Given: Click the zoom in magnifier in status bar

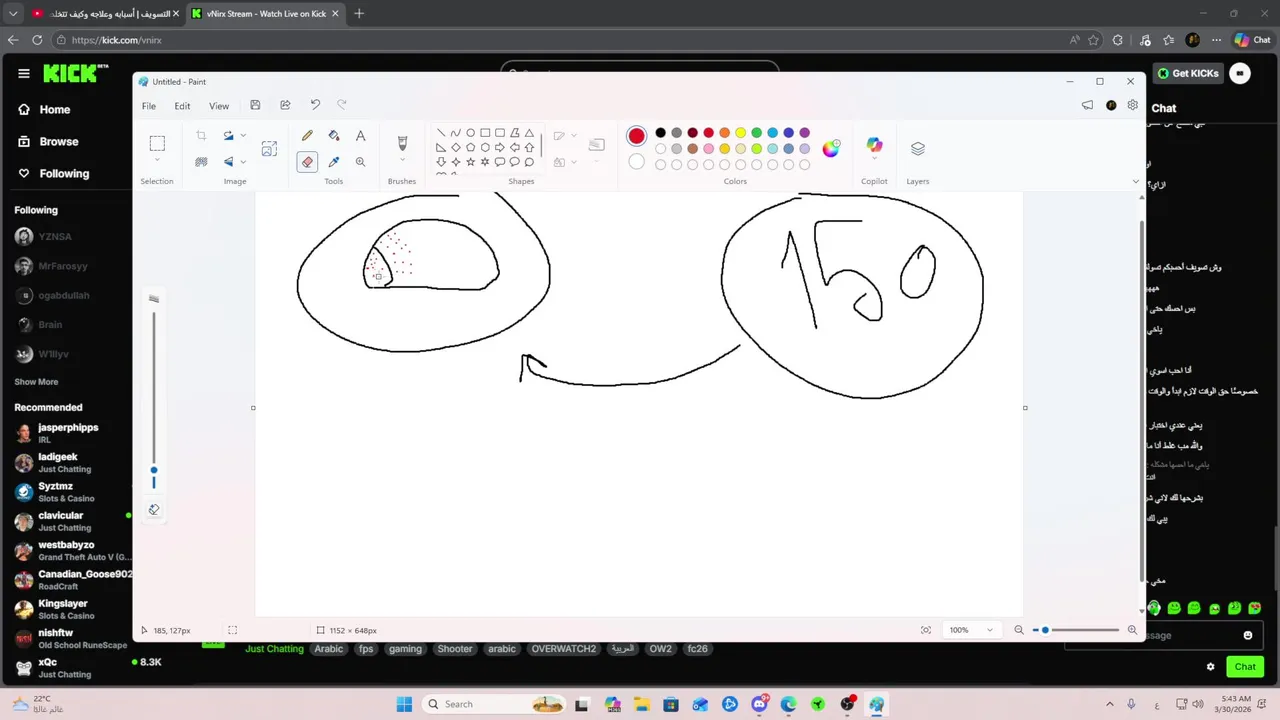Looking at the screenshot, I should (x=1132, y=630).
